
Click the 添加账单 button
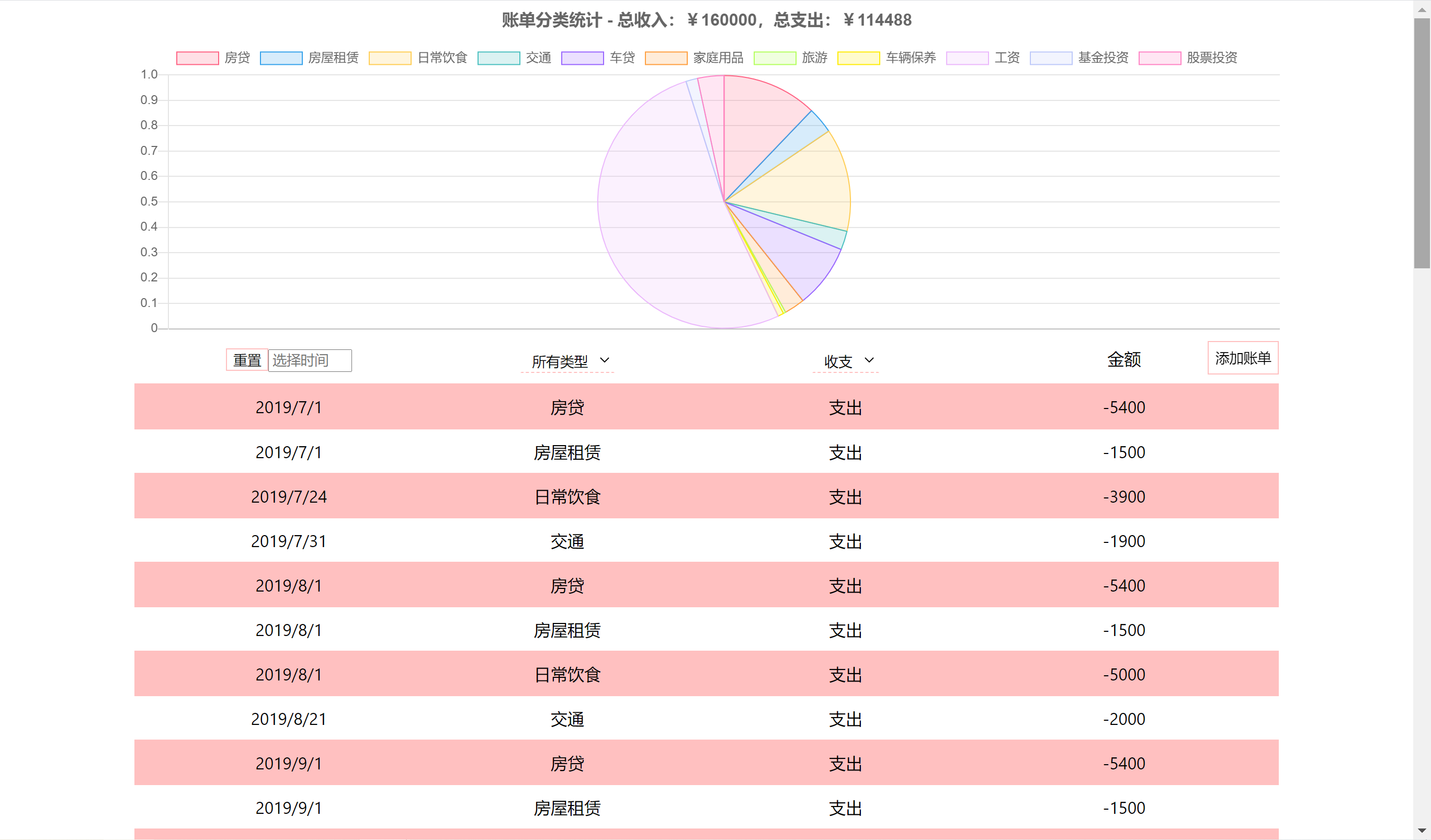pos(1243,358)
